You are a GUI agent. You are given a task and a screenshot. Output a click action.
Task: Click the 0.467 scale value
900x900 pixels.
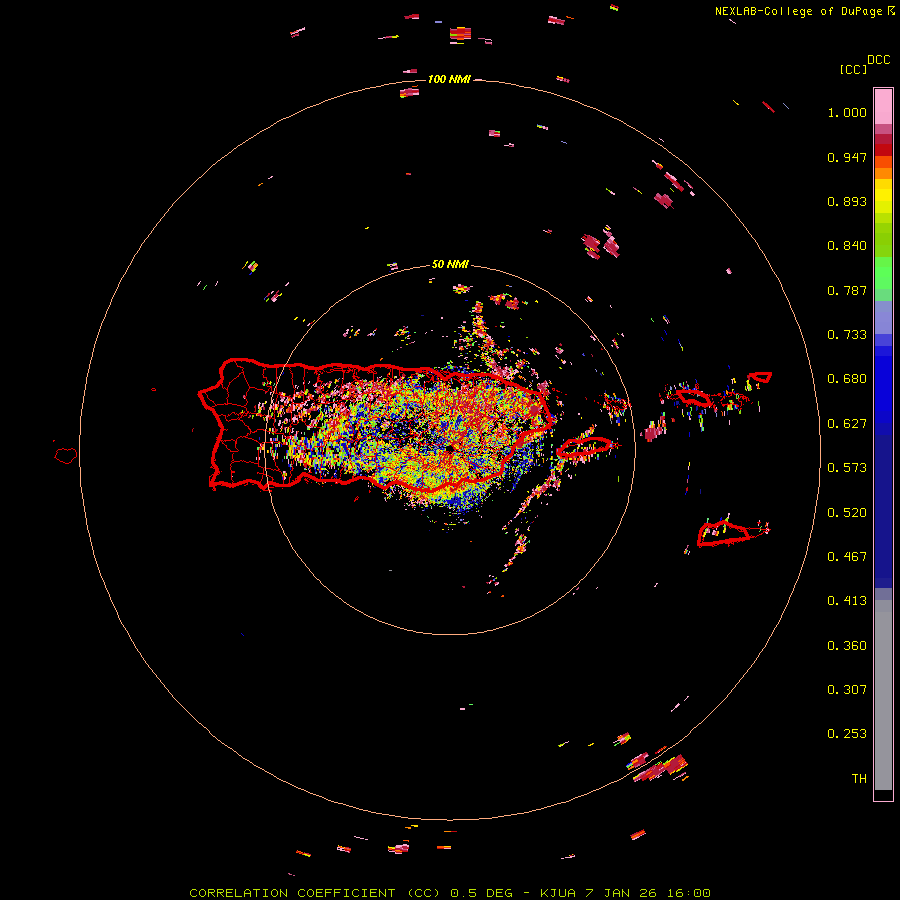coord(847,557)
